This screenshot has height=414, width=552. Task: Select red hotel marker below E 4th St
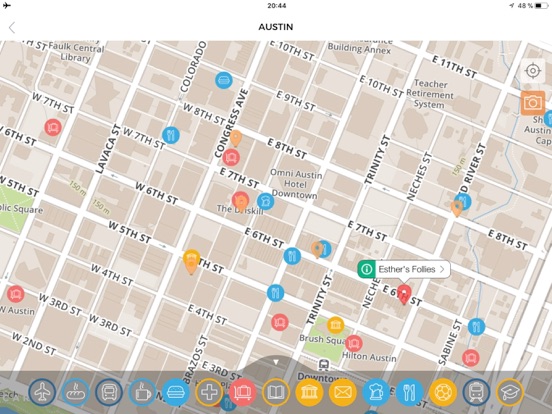pos(280,322)
